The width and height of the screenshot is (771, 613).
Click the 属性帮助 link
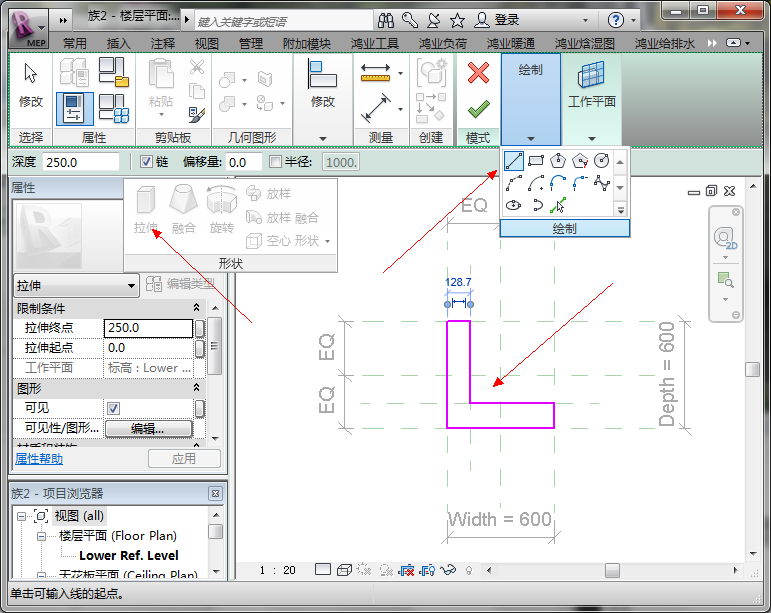(x=39, y=459)
